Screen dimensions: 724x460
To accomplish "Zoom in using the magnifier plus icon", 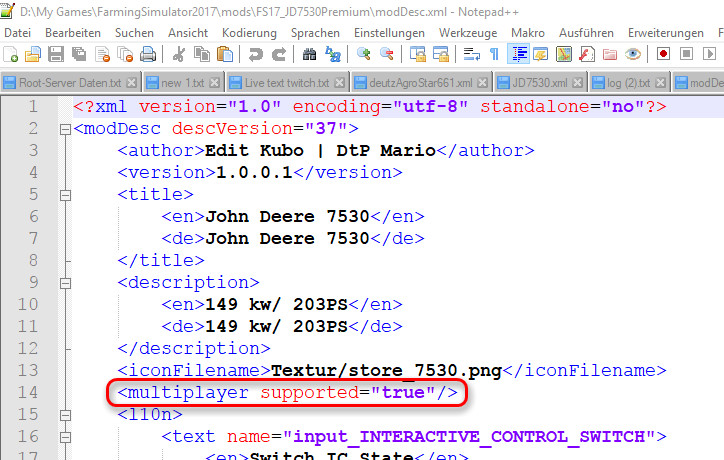I will (364, 54).
